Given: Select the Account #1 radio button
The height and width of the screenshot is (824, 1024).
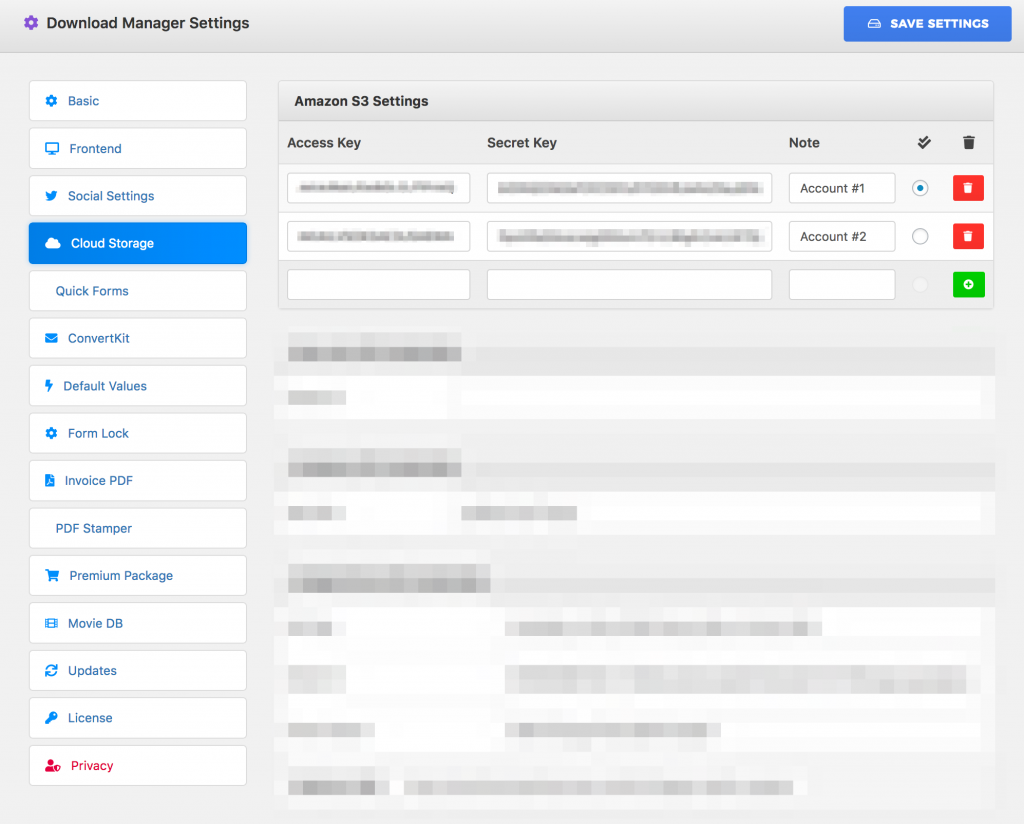Looking at the screenshot, I should [920, 188].
